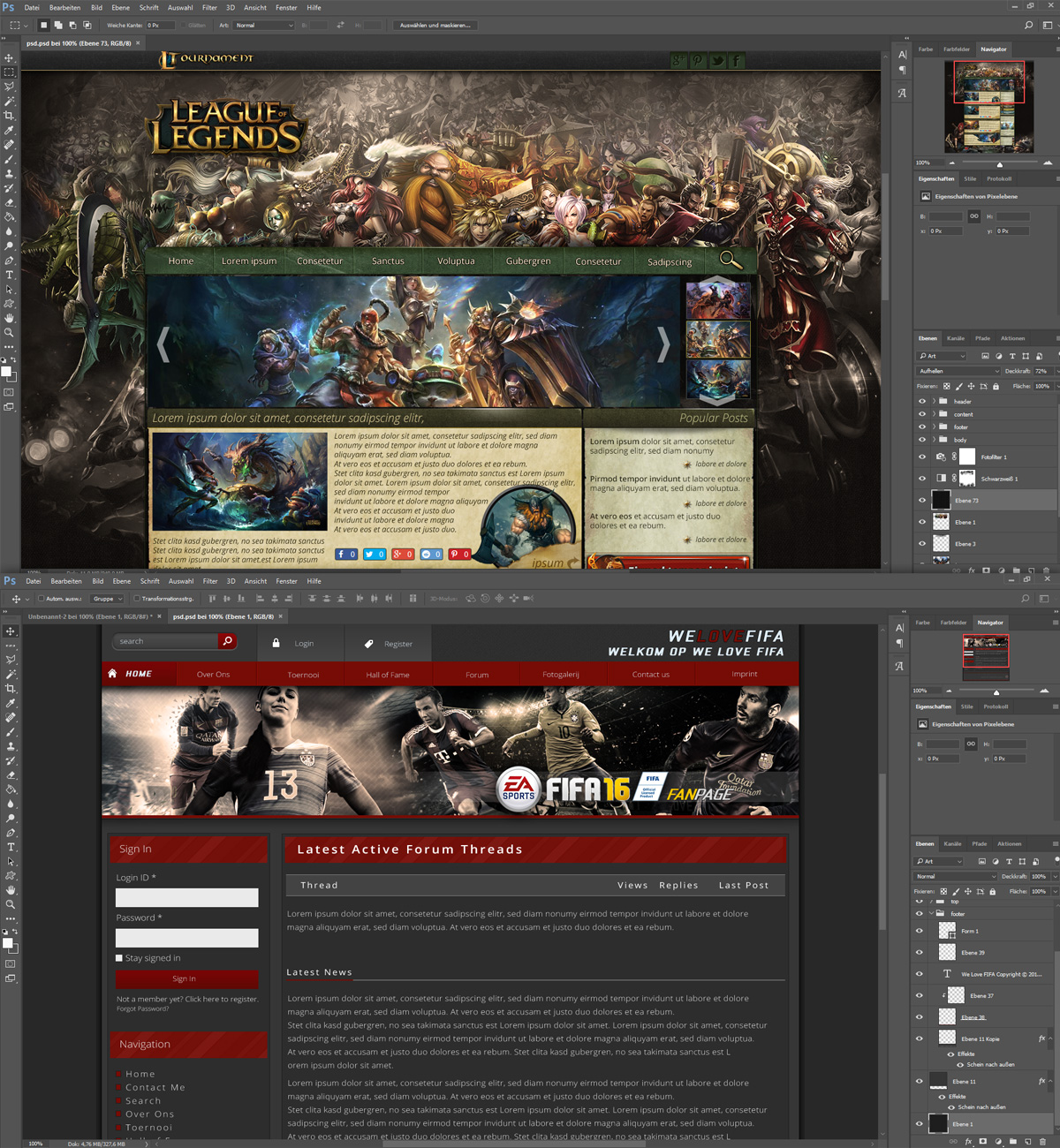Screen dimensions: 1060x1148
Task: Hide the Fotofilter 1 layer
Action: tap(922, 457)
